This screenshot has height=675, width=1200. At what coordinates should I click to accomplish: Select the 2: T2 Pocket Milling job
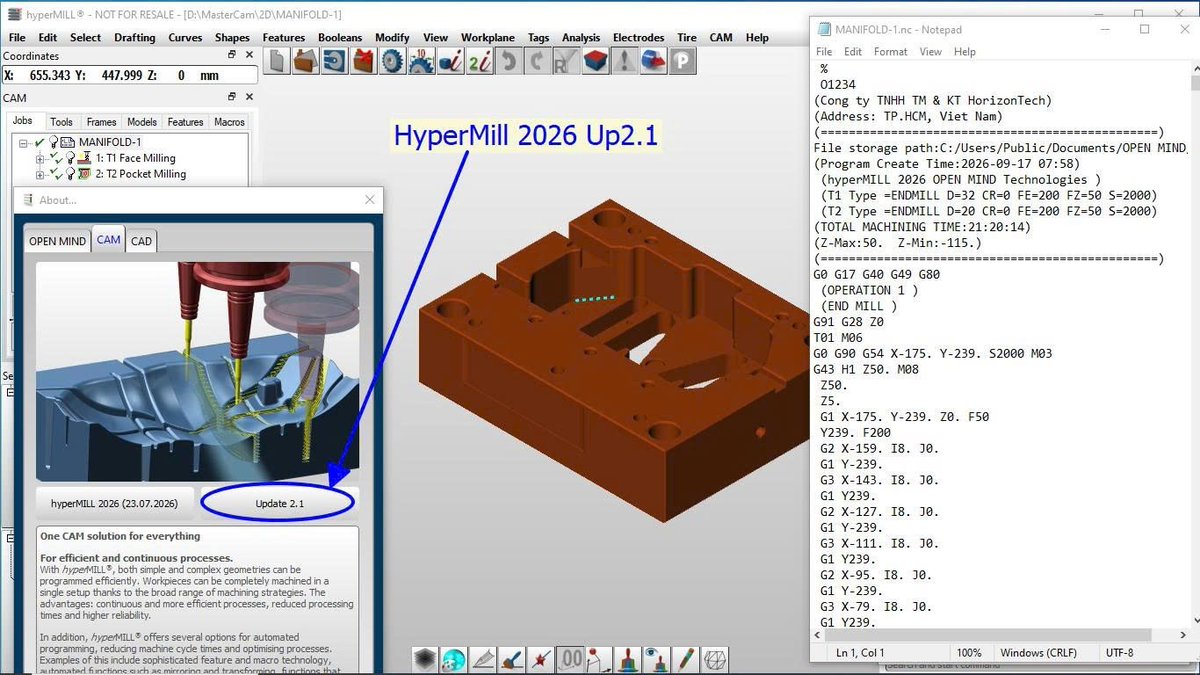click(x=140, y=174)
